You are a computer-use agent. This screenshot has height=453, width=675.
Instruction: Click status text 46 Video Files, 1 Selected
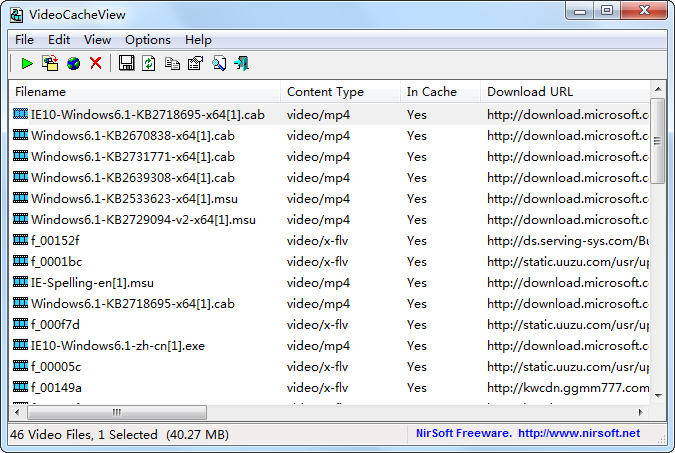click(x=84, y=434)
